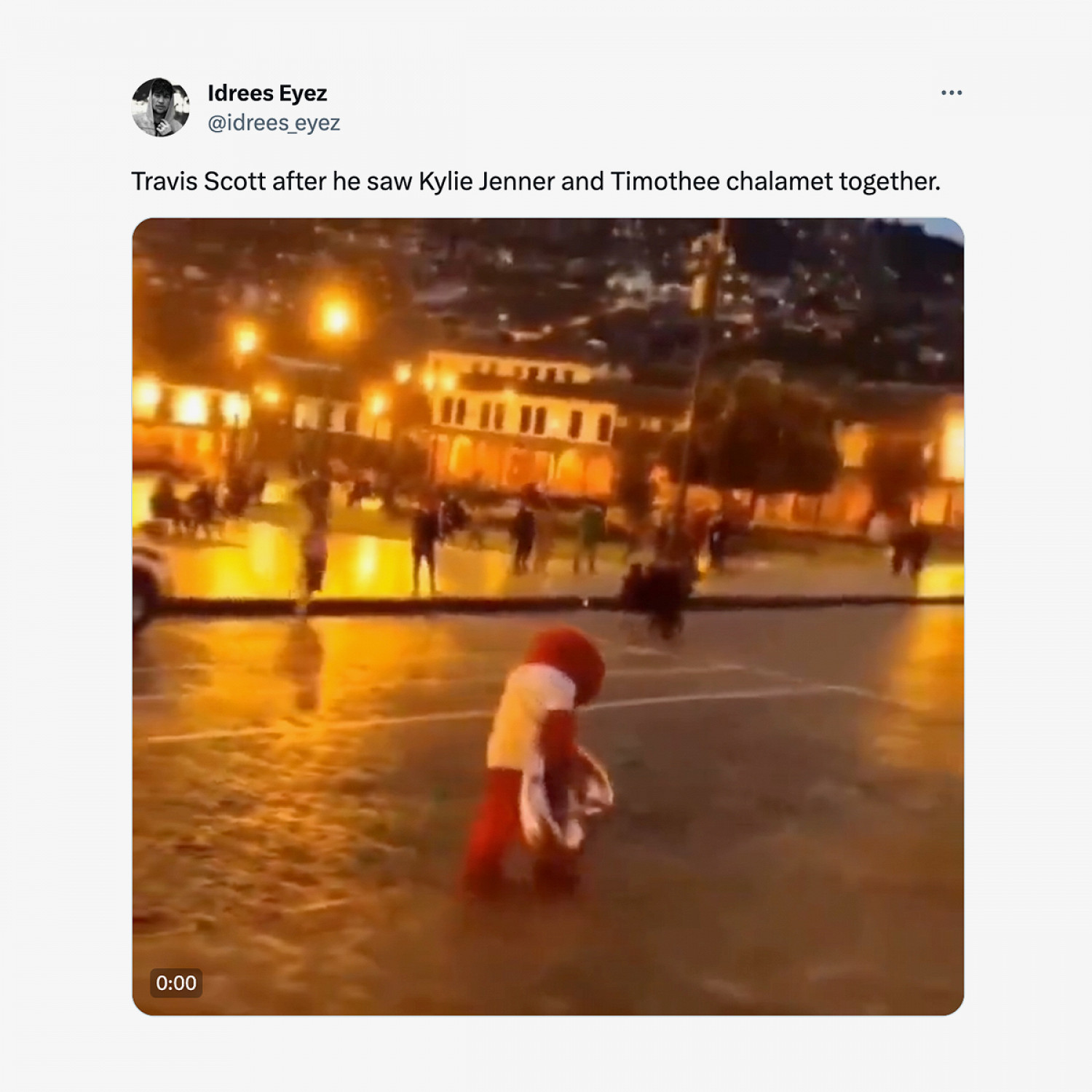Open the three-dot more options menu

(951, 92)
